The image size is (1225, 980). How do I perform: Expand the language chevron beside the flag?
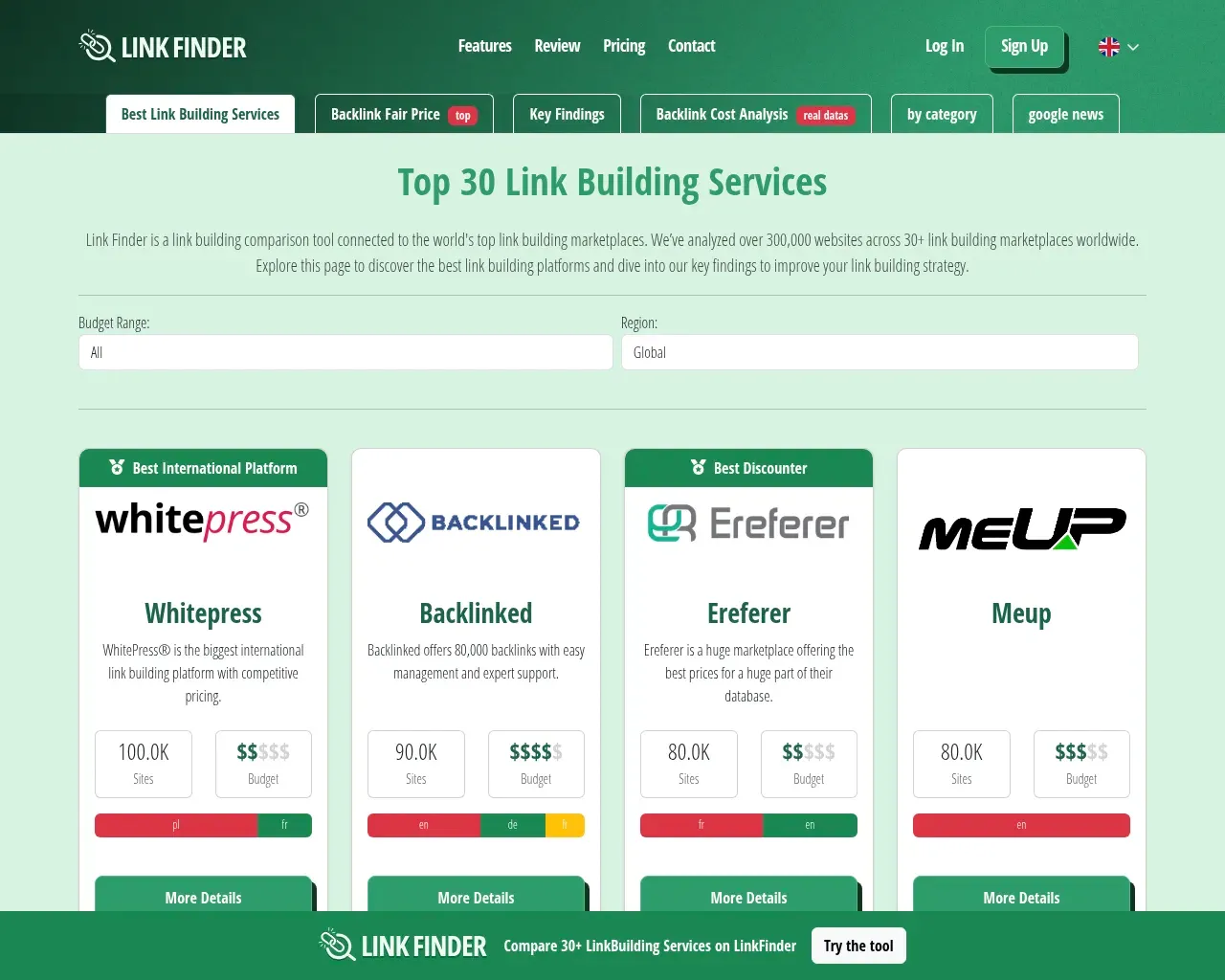1133,47
